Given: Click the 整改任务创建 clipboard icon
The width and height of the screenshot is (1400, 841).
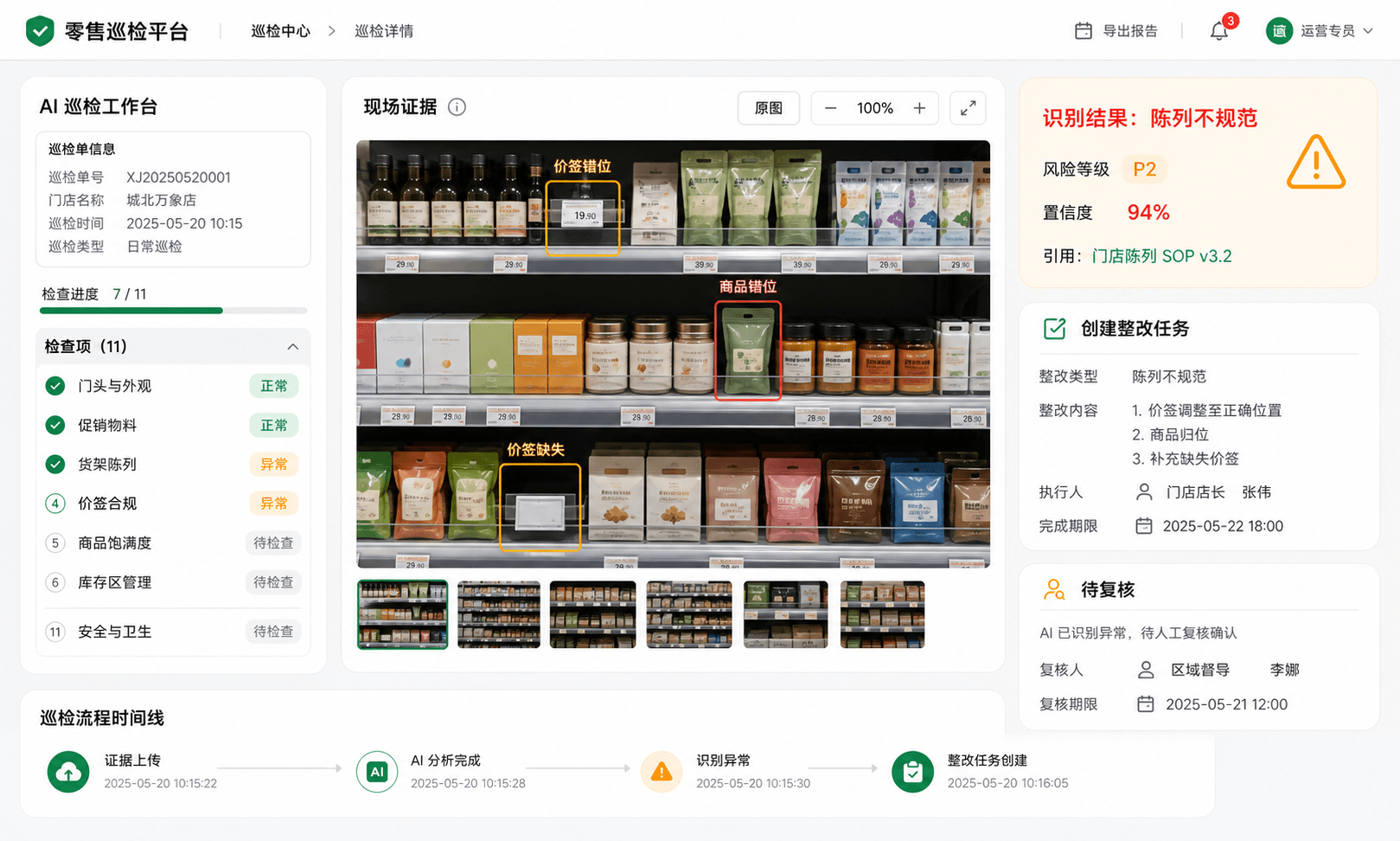Looking at the screenshot, I should click(x=912, y=772).
